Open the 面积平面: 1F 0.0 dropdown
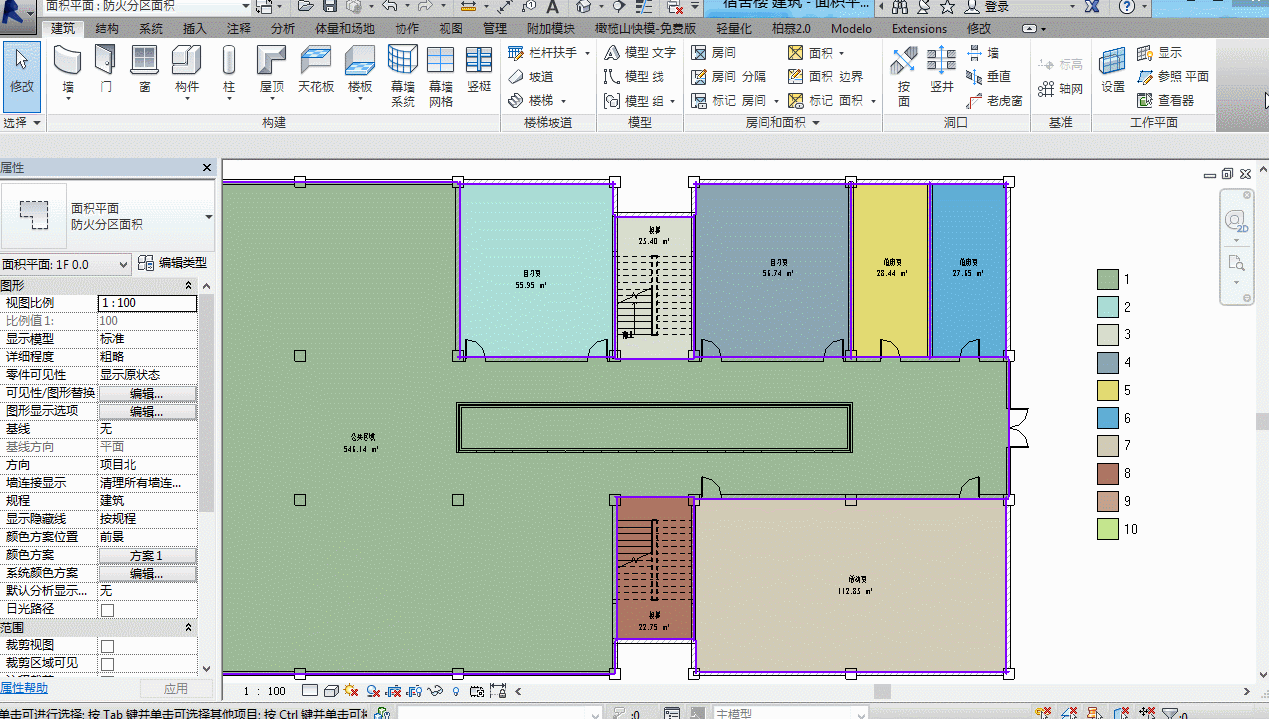Image resolution: width=1269 pixels, height=719 pixels. [66, 264]
